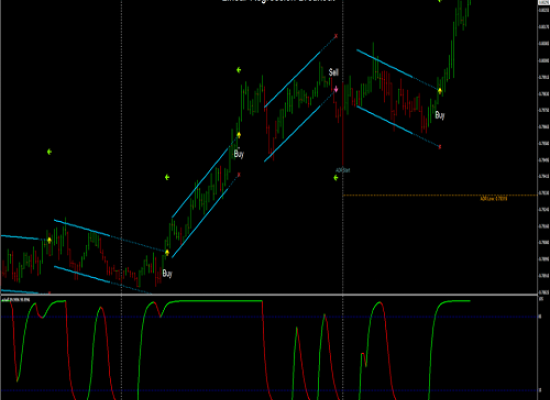Select the green arrow beside the ADR Start label
Image resolution: width=550 pixels, height=400 pixels.
tap(336, 178)
